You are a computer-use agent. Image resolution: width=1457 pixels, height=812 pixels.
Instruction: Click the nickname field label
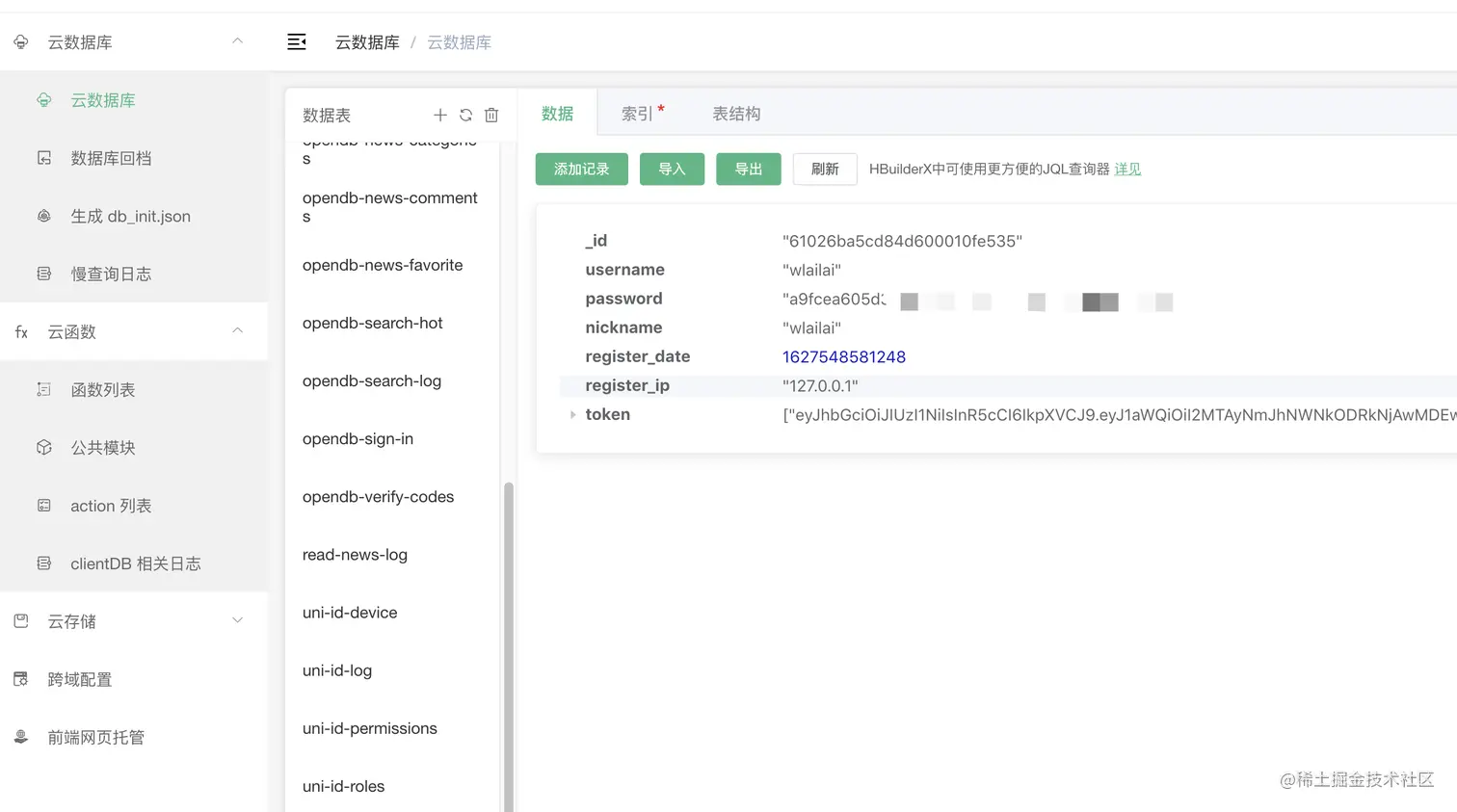tap(623, 327)
